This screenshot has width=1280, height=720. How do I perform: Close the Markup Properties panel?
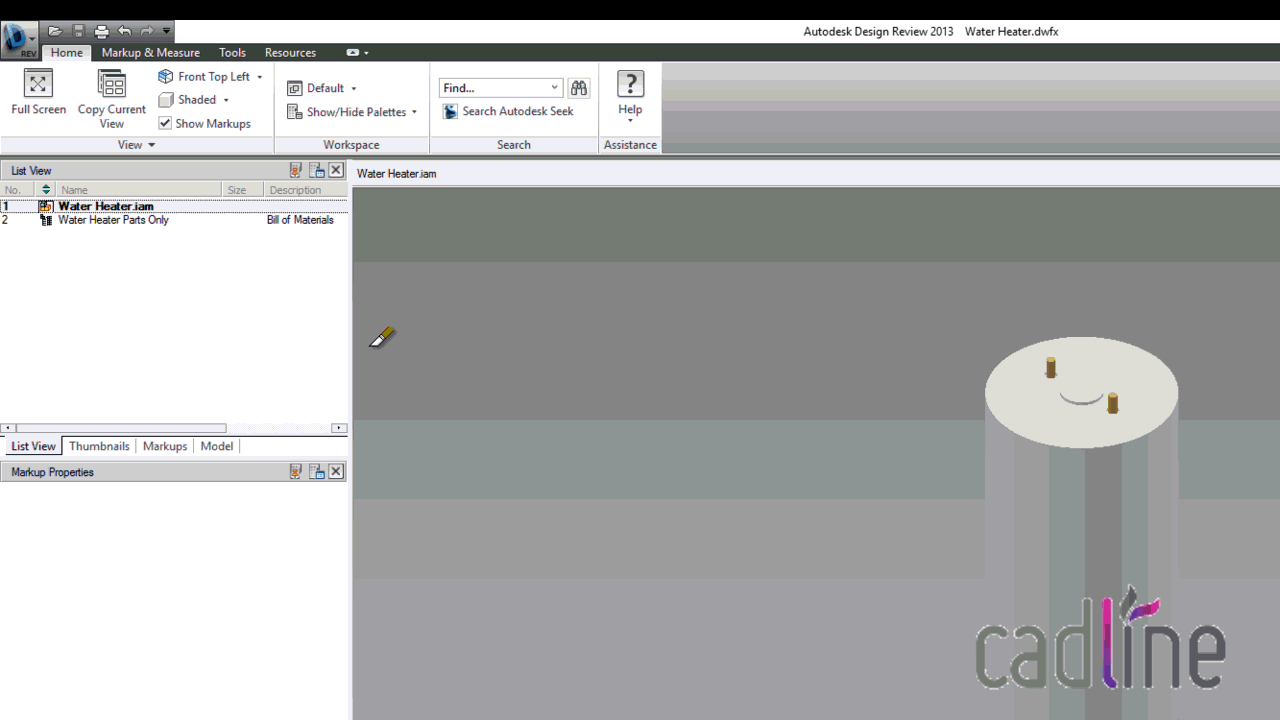[336, 471]
